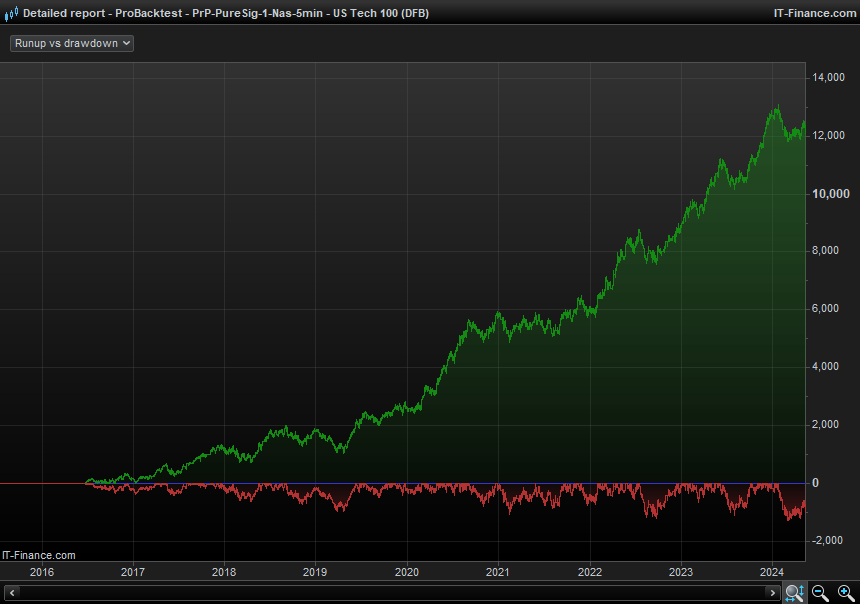Click the 14,000 value on price axis
The width and height of the screenshot is (860, 604).
point(830,78)
